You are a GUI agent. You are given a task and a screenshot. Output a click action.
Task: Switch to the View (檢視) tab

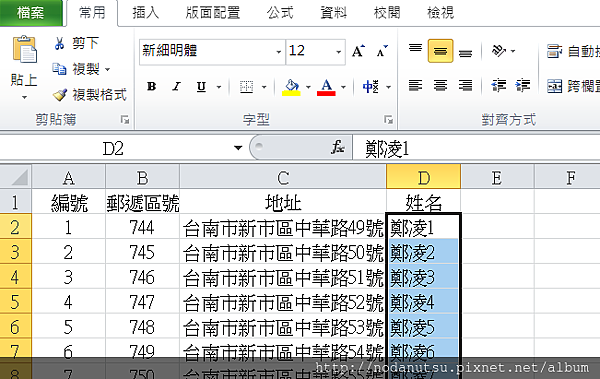440,13
